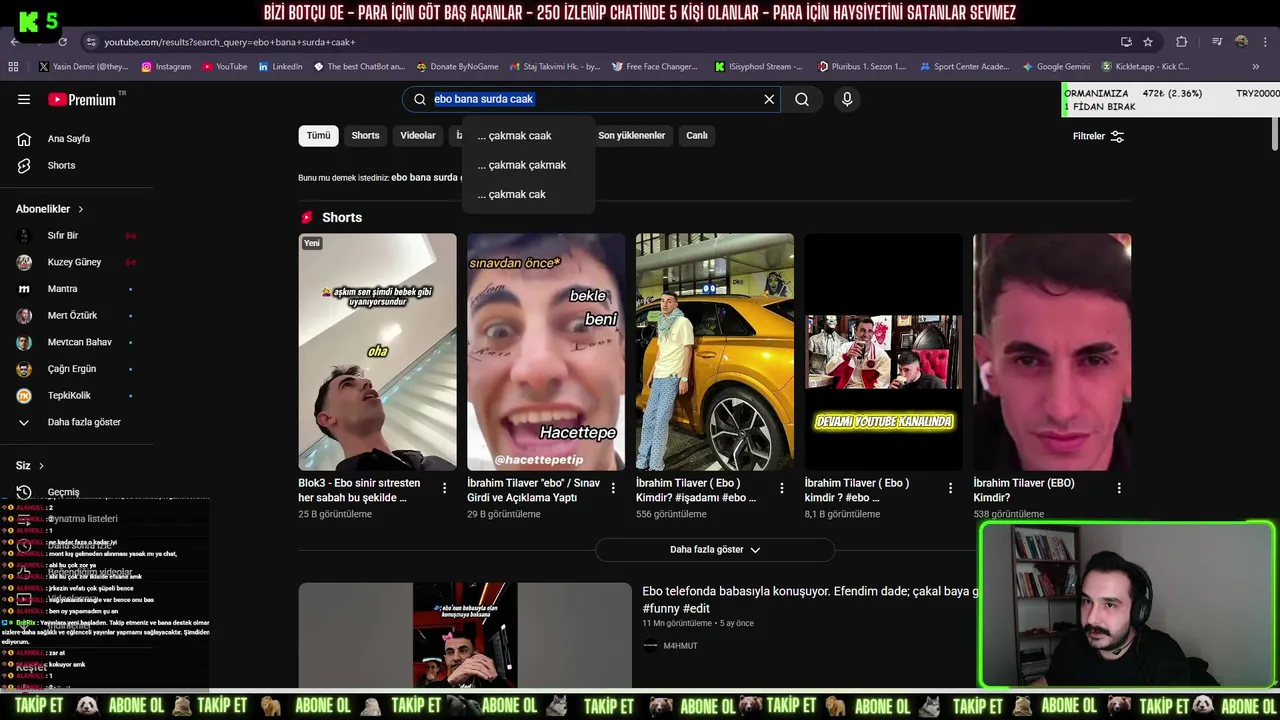
Task: Bookmark the page with the star icon
Action: point(1148,42)
